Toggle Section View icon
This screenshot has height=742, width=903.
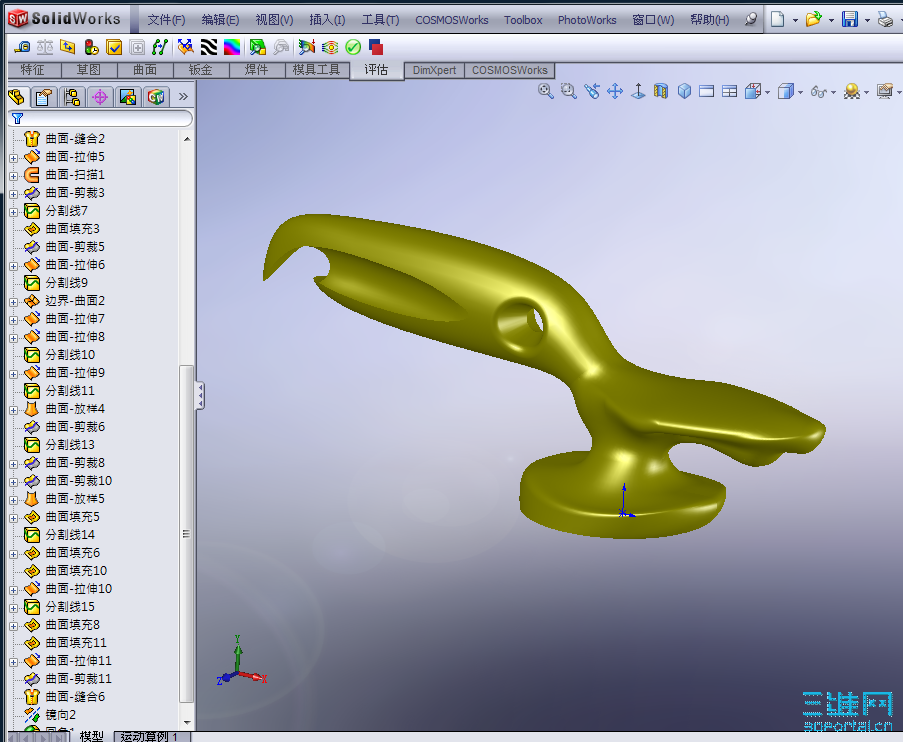(661, 91)
